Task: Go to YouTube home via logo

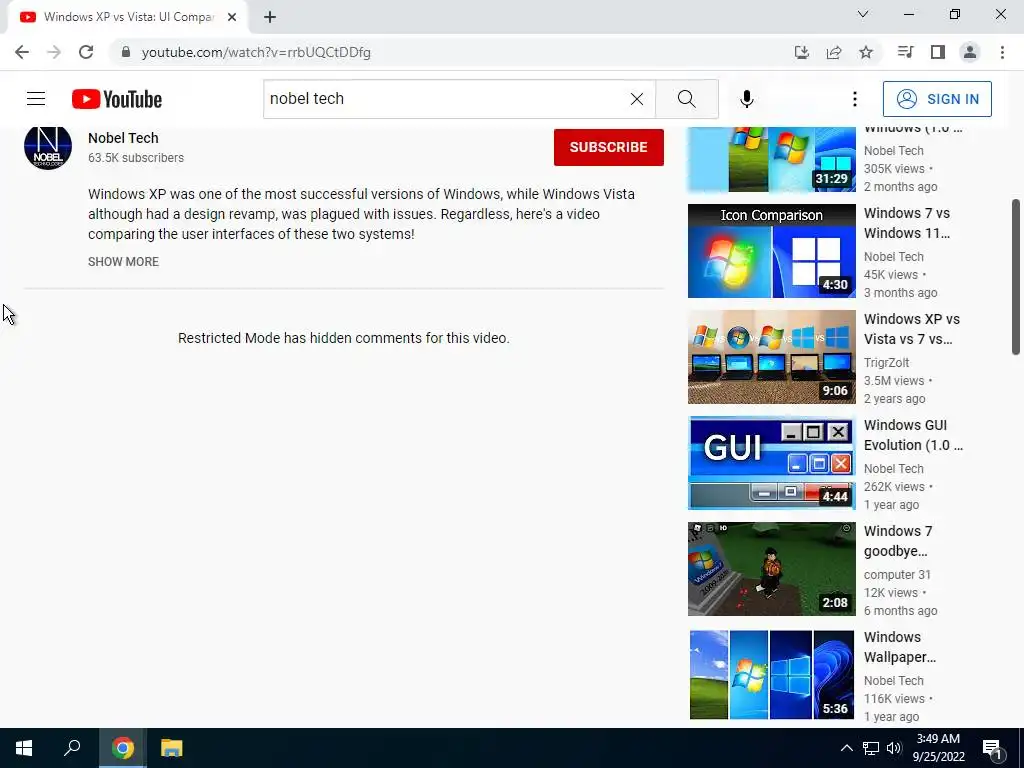Action: (117, 99)
